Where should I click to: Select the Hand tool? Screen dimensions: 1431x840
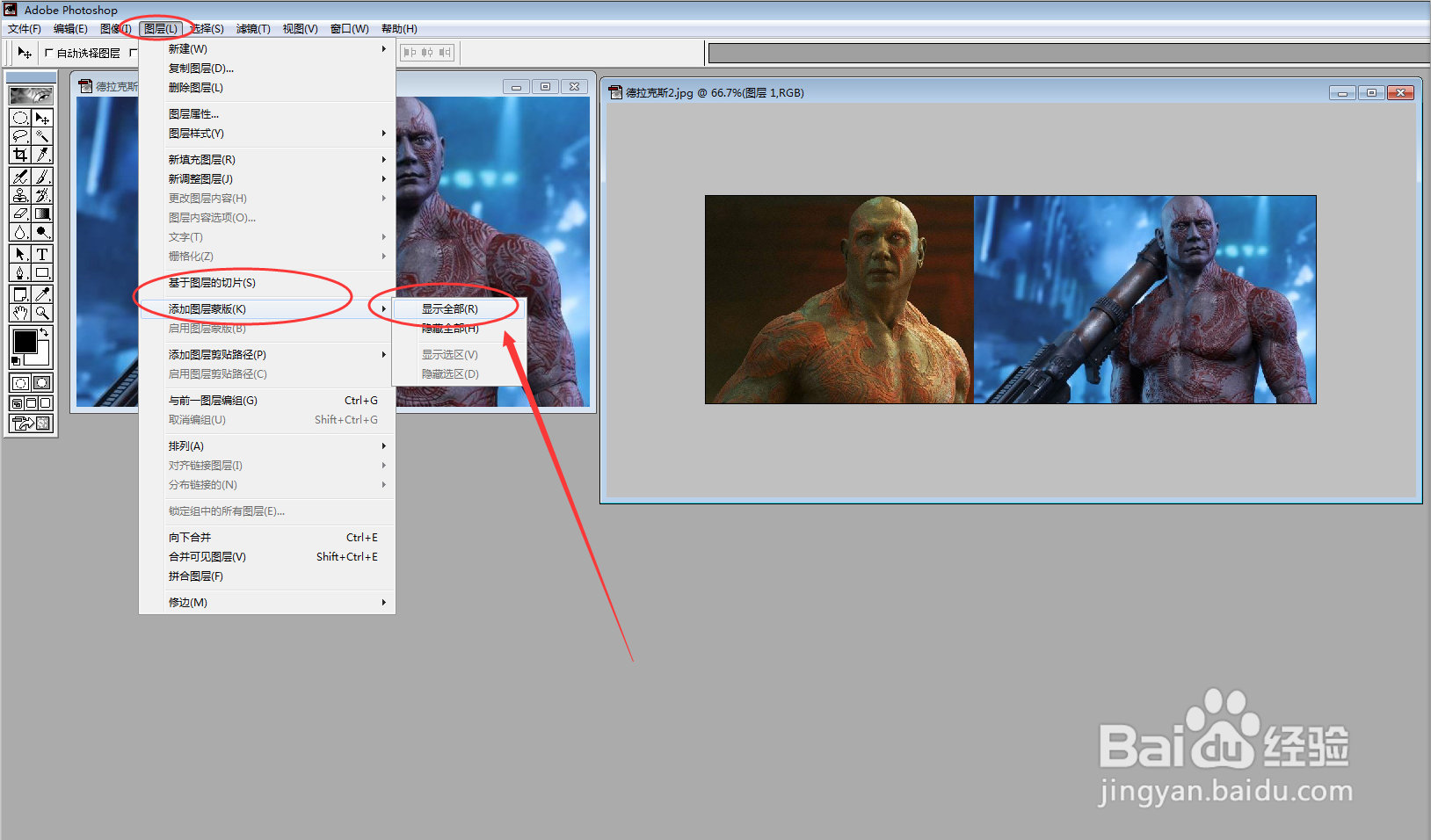point(20,313)
